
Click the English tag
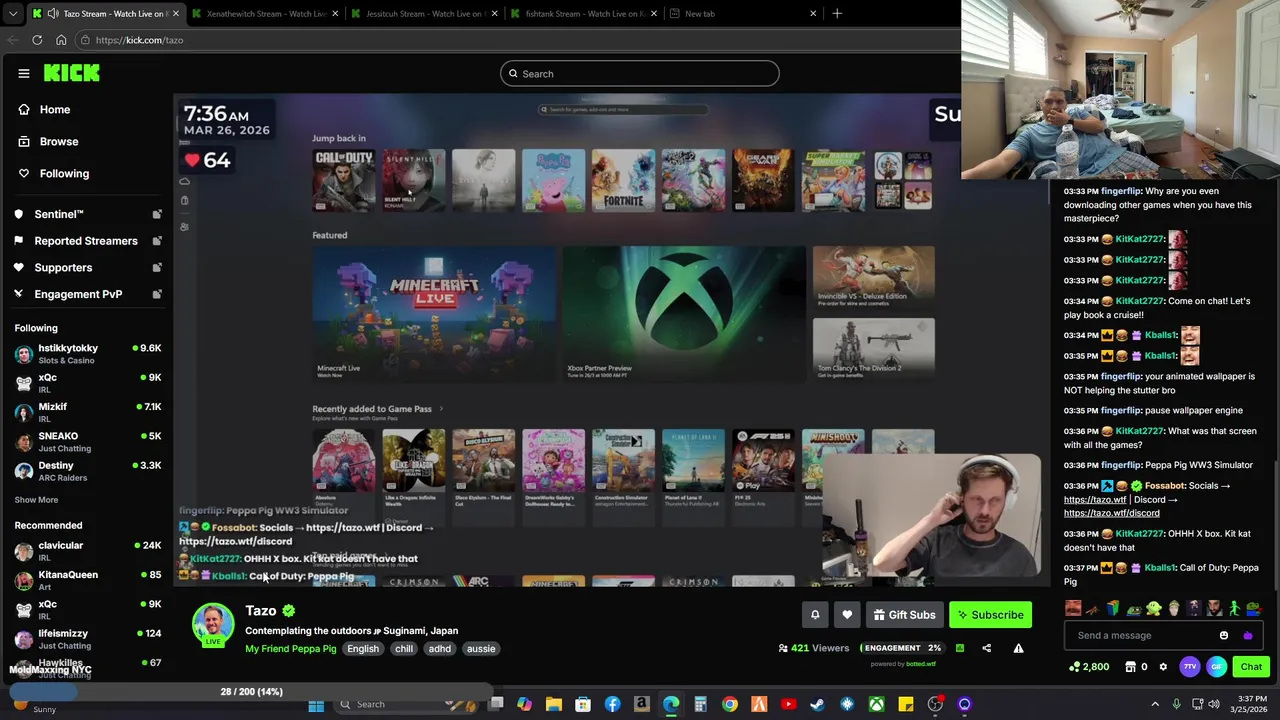point(363,649)
